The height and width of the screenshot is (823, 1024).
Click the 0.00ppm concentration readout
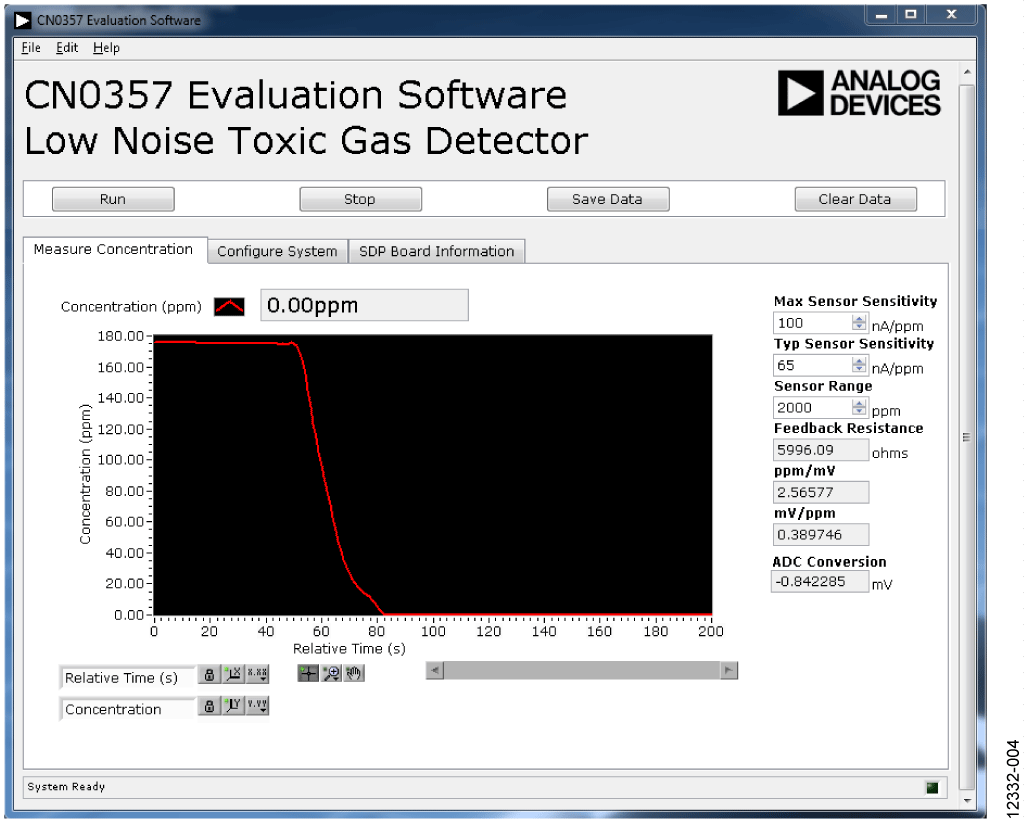(x=364, y=305)
